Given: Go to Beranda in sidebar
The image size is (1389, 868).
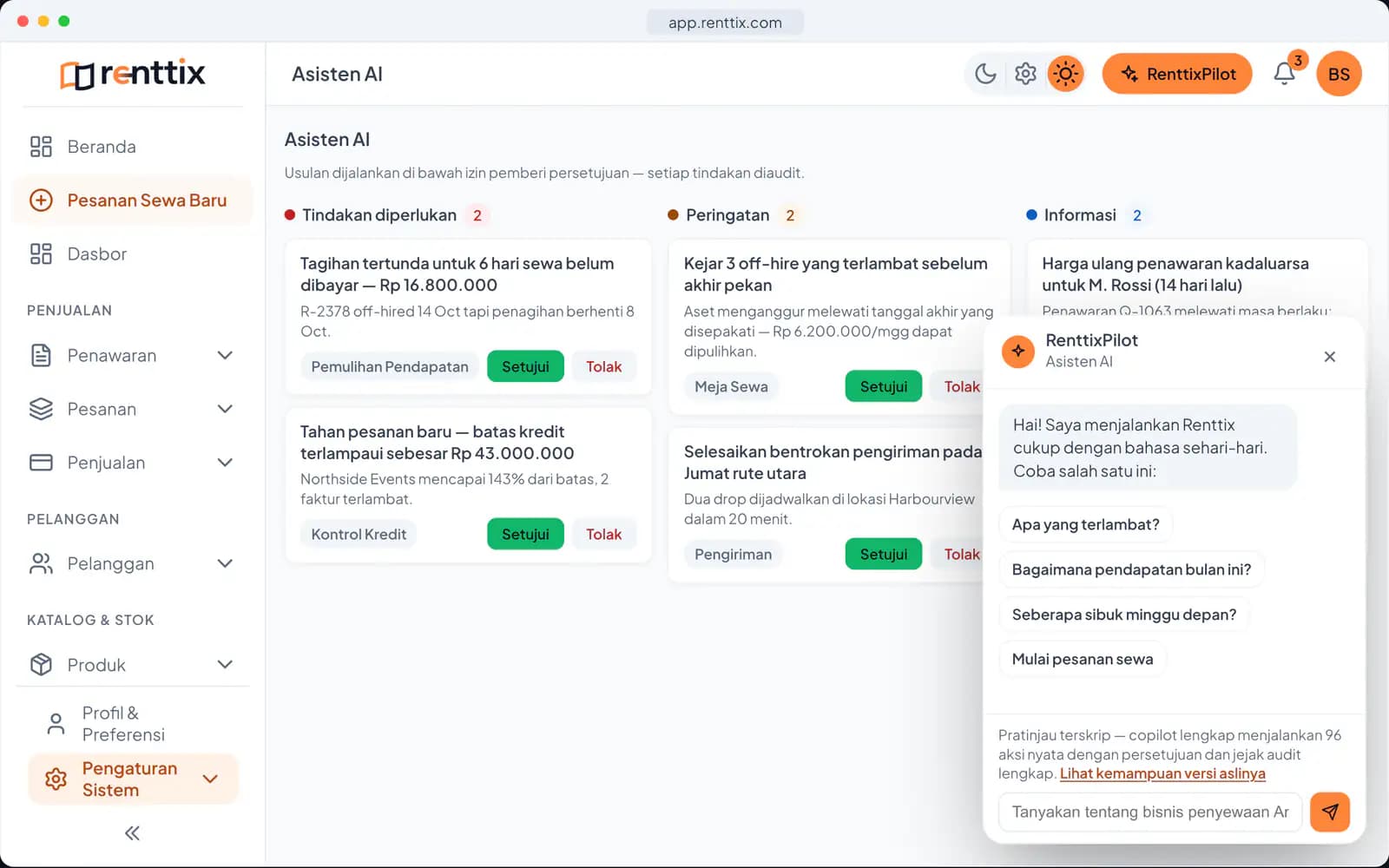Looking at the screenshot, I should [132, 147].
